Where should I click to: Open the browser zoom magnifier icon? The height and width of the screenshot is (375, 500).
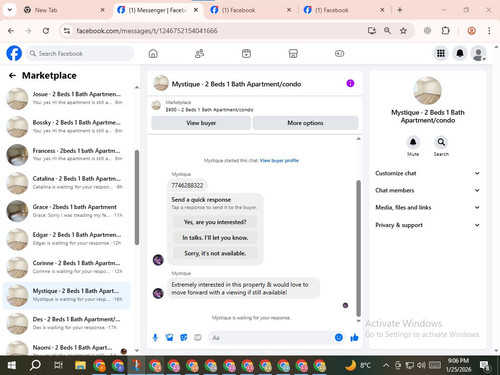[387, 31]
